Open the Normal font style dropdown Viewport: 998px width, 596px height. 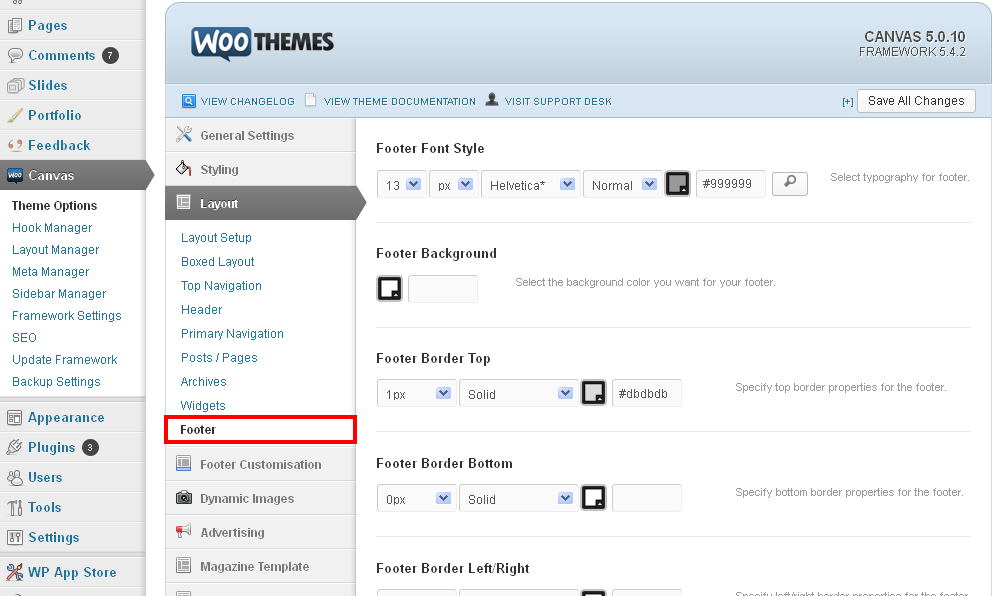(622, 185)
